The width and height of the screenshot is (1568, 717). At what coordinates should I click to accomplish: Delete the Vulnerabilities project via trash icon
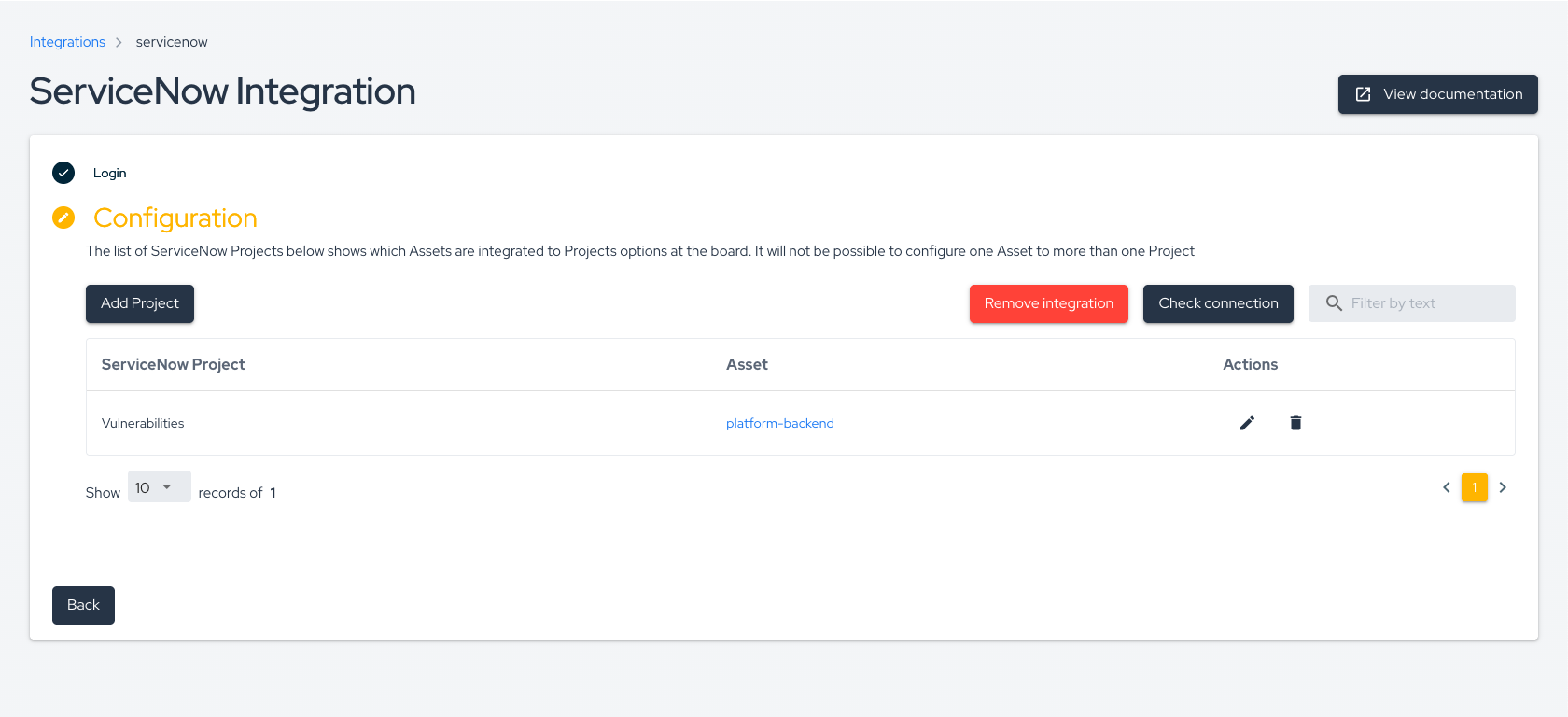click(x=1295, y=423)
